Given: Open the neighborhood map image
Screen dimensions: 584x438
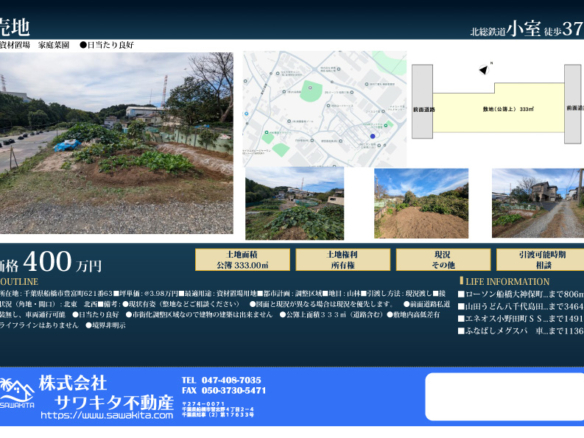Looking at the screenshot, I should [325, 109].
